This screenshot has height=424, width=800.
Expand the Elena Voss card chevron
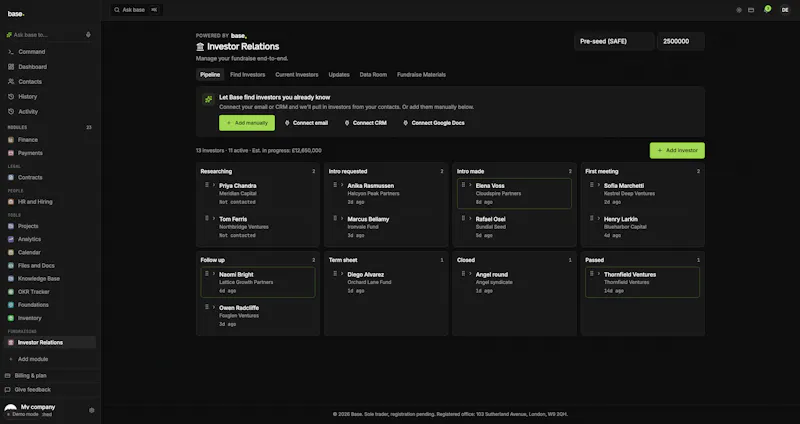pyautogui.click(x=470, y=185)
